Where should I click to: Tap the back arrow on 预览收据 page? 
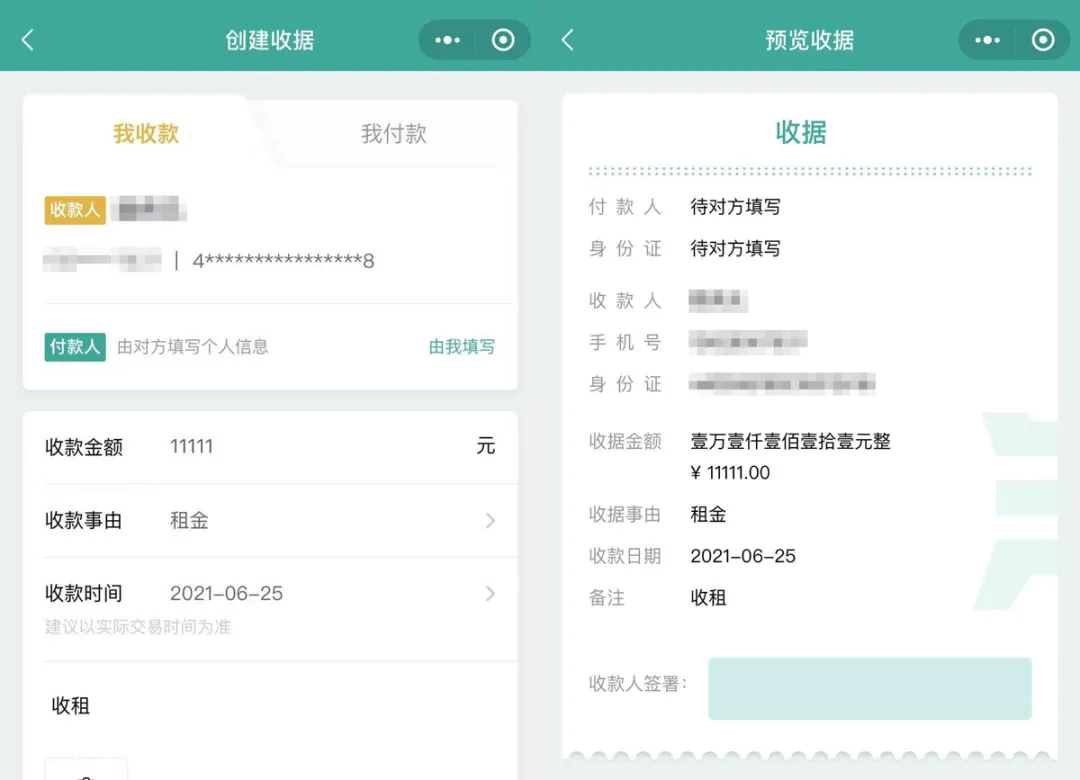[567, 40]
